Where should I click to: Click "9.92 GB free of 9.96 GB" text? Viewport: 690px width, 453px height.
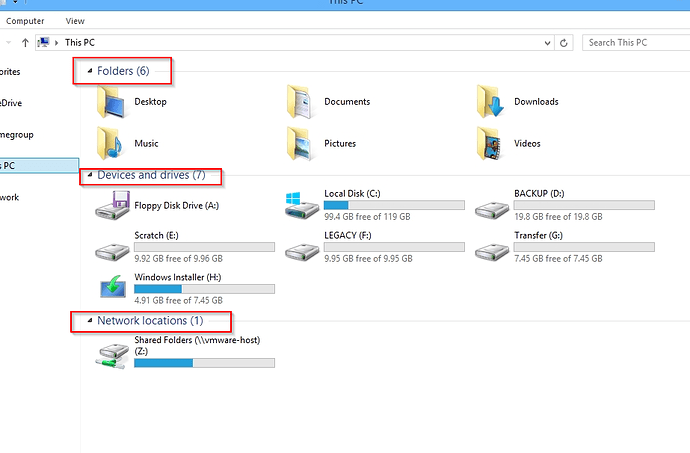(x=178, y=258)
